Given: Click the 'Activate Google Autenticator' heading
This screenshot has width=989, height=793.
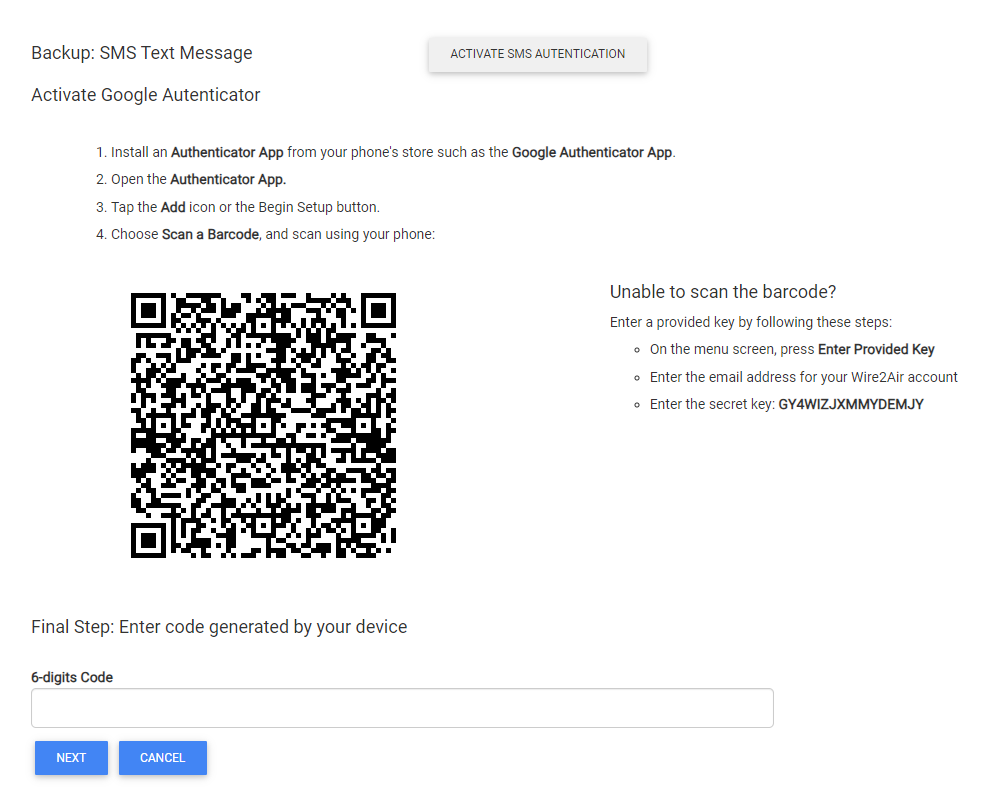Looking at the screenshot, I should 146,95.
